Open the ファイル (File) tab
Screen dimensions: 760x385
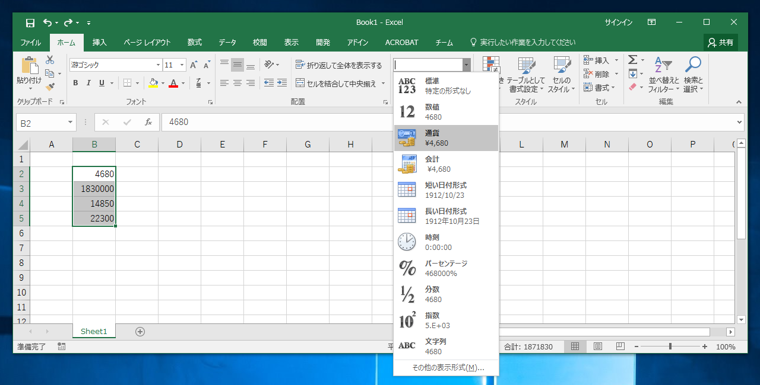point(31,43)
